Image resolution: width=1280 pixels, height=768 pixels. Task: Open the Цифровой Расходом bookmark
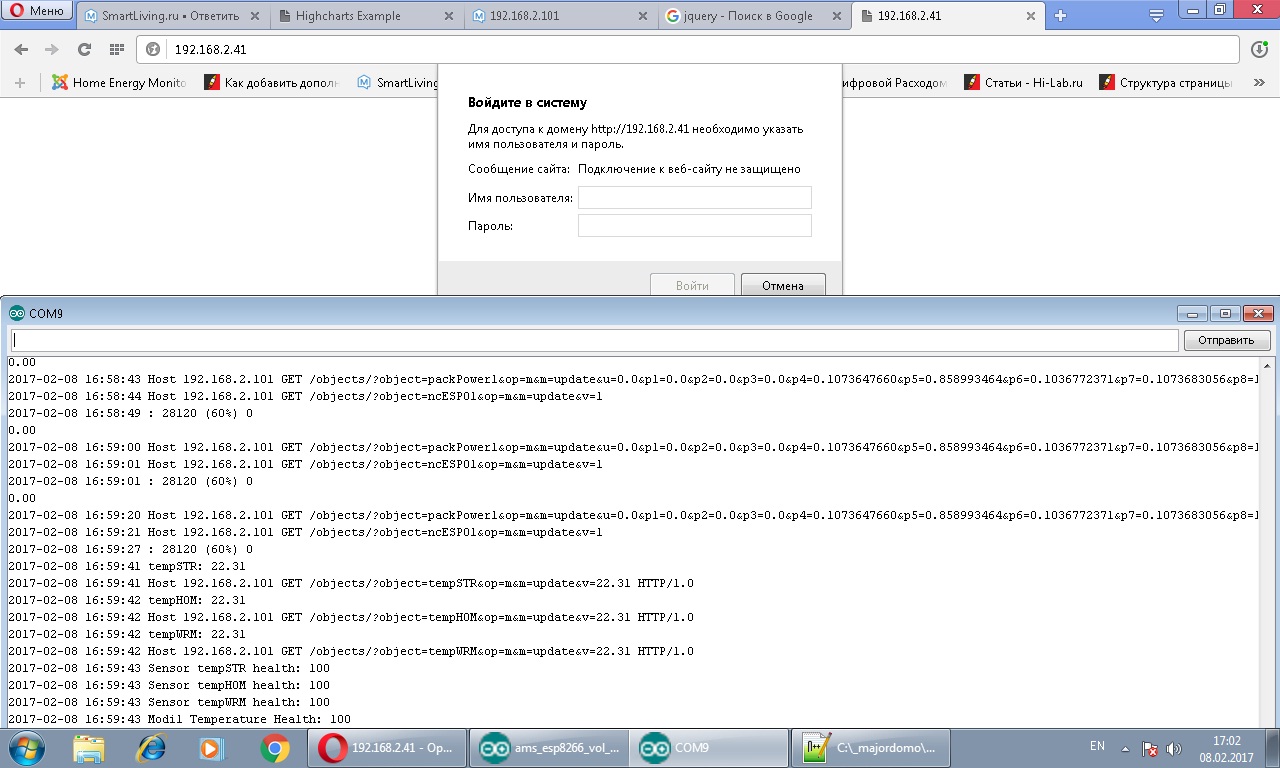point(895,83)
